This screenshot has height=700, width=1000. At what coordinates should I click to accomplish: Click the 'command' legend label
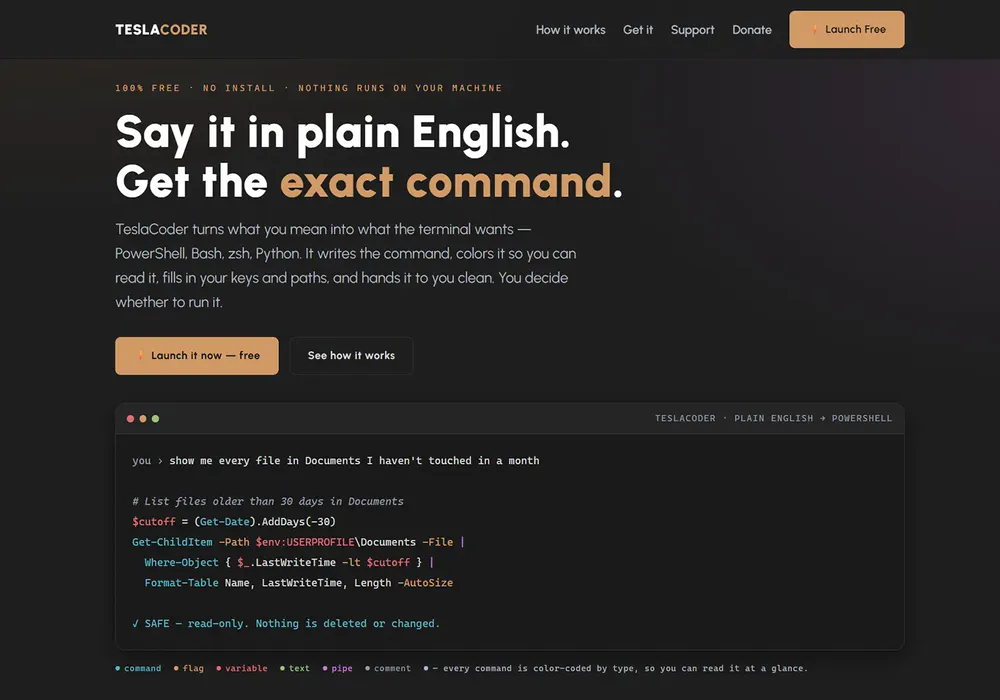[x=142, y=668]
